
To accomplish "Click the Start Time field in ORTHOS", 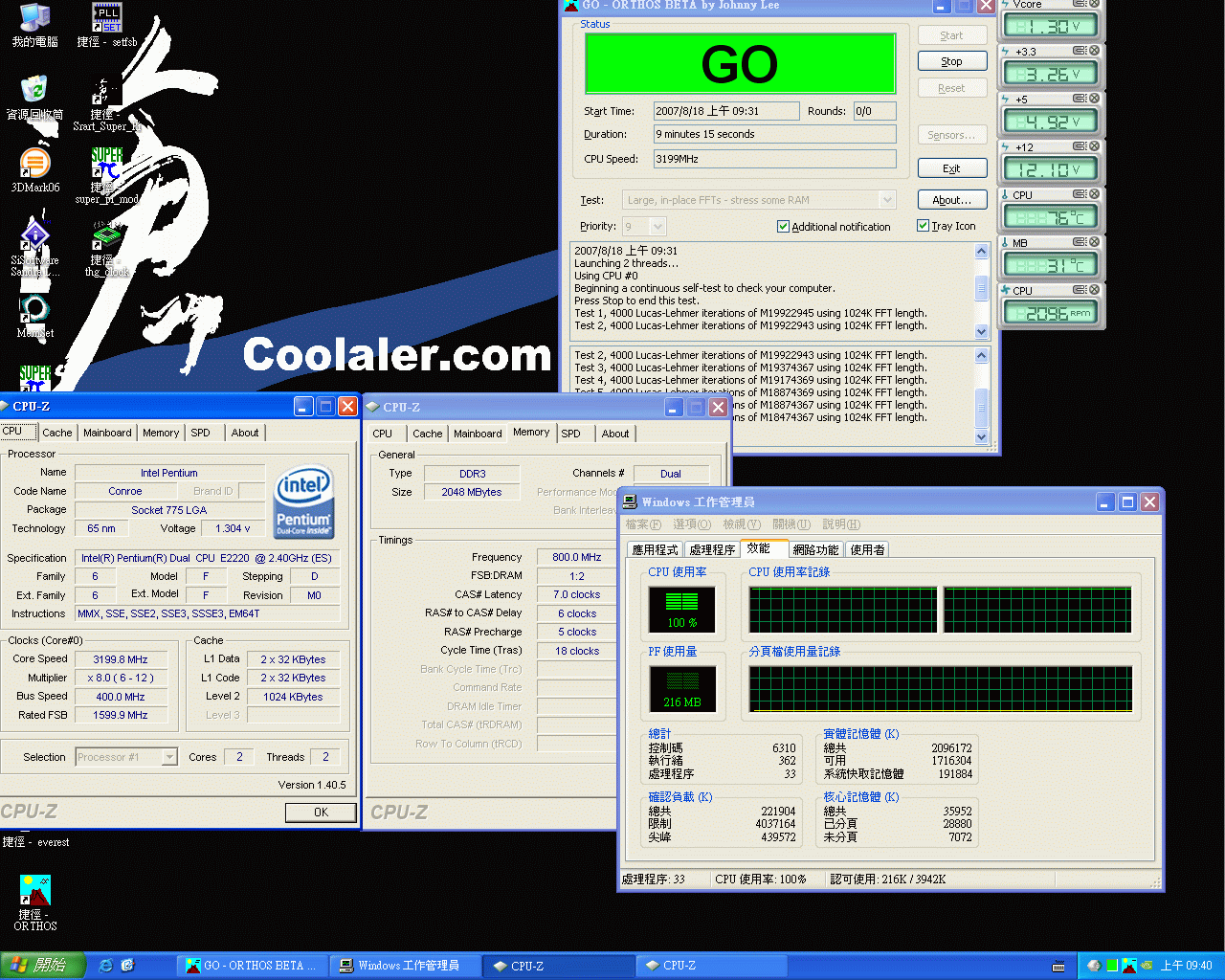I will [x=726, y=111].
